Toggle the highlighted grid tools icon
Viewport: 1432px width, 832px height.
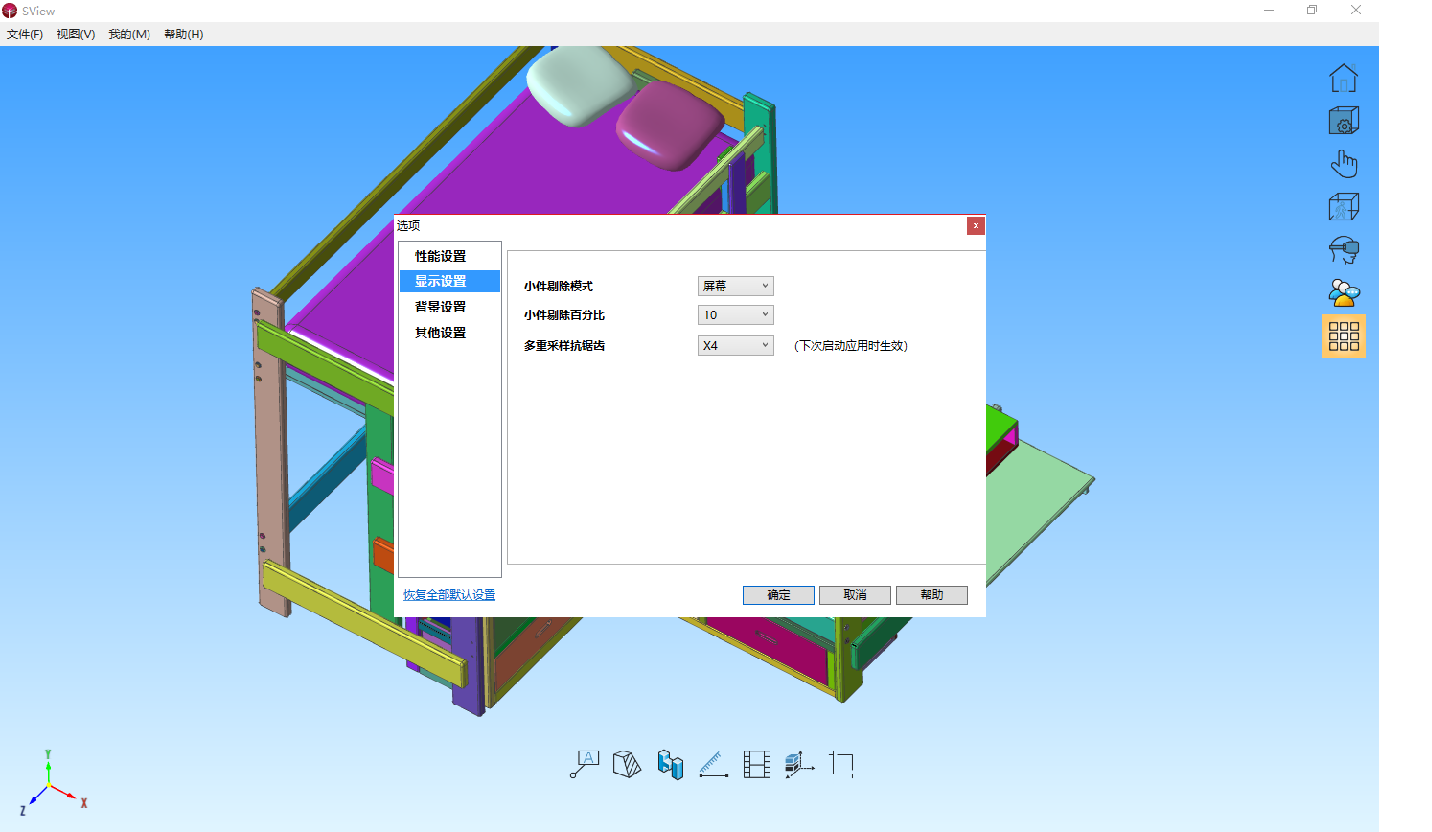pos(1343,336)
